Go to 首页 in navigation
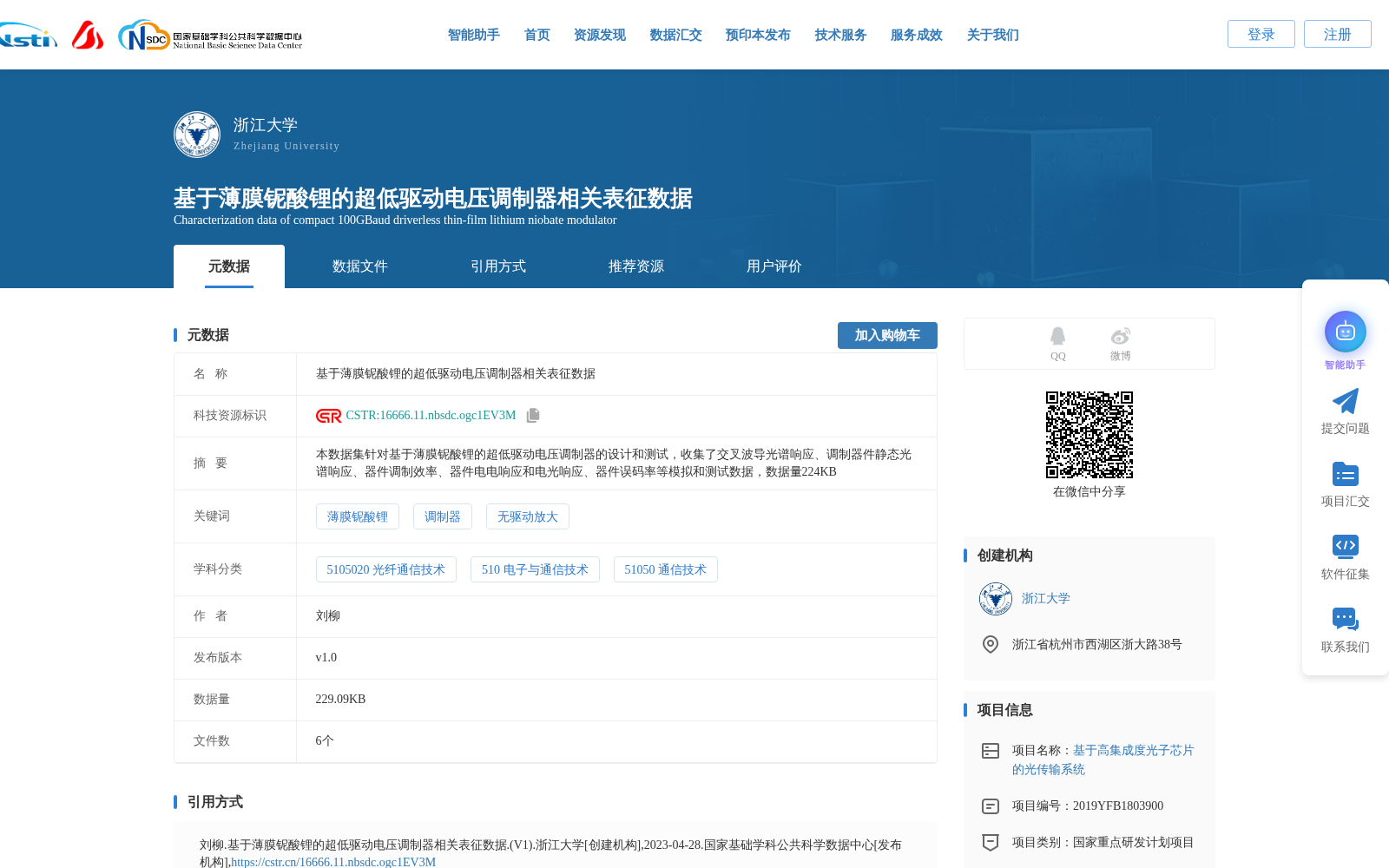The image size is (1389, 868). point(537,35)
